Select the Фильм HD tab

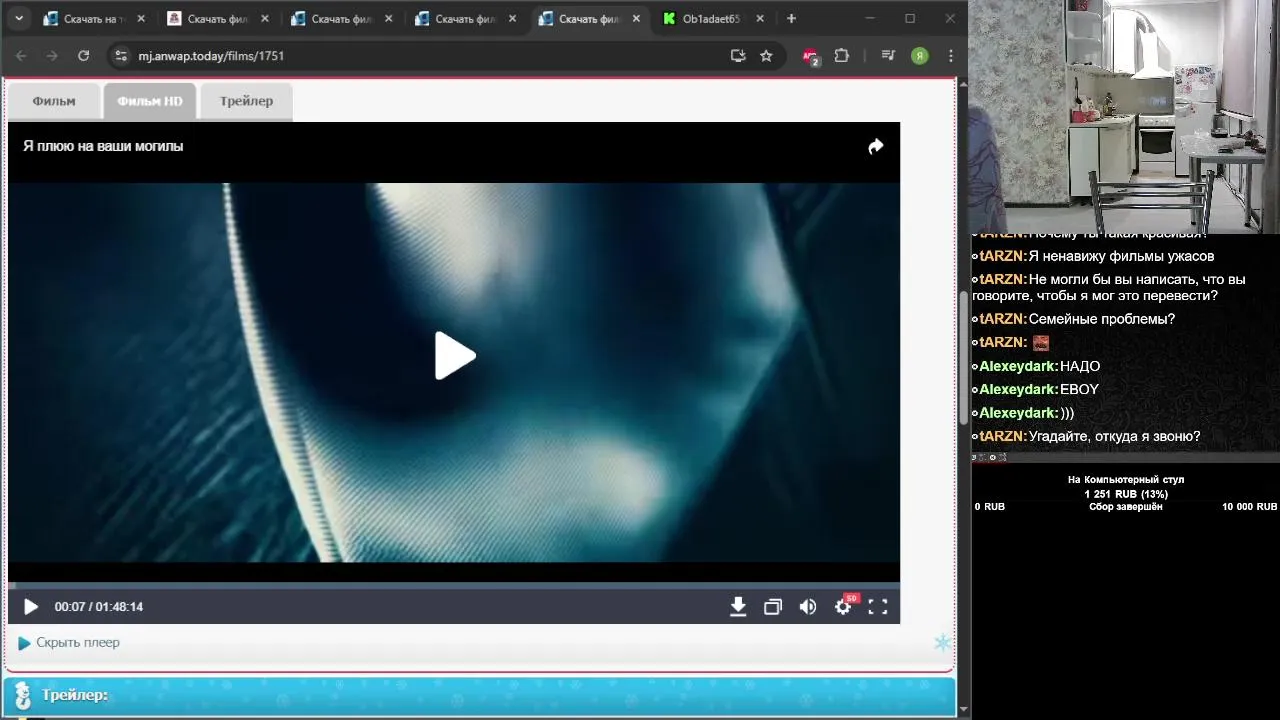click(x=150, y=101)
